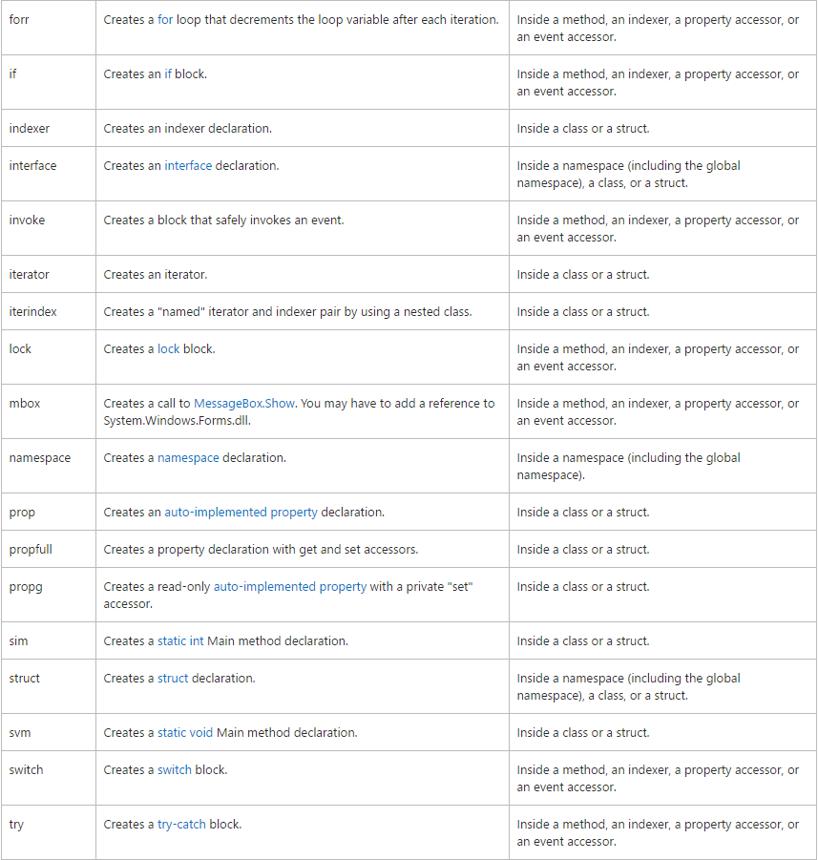Click the 'indexer' snippet name cell

pos(48,128)
